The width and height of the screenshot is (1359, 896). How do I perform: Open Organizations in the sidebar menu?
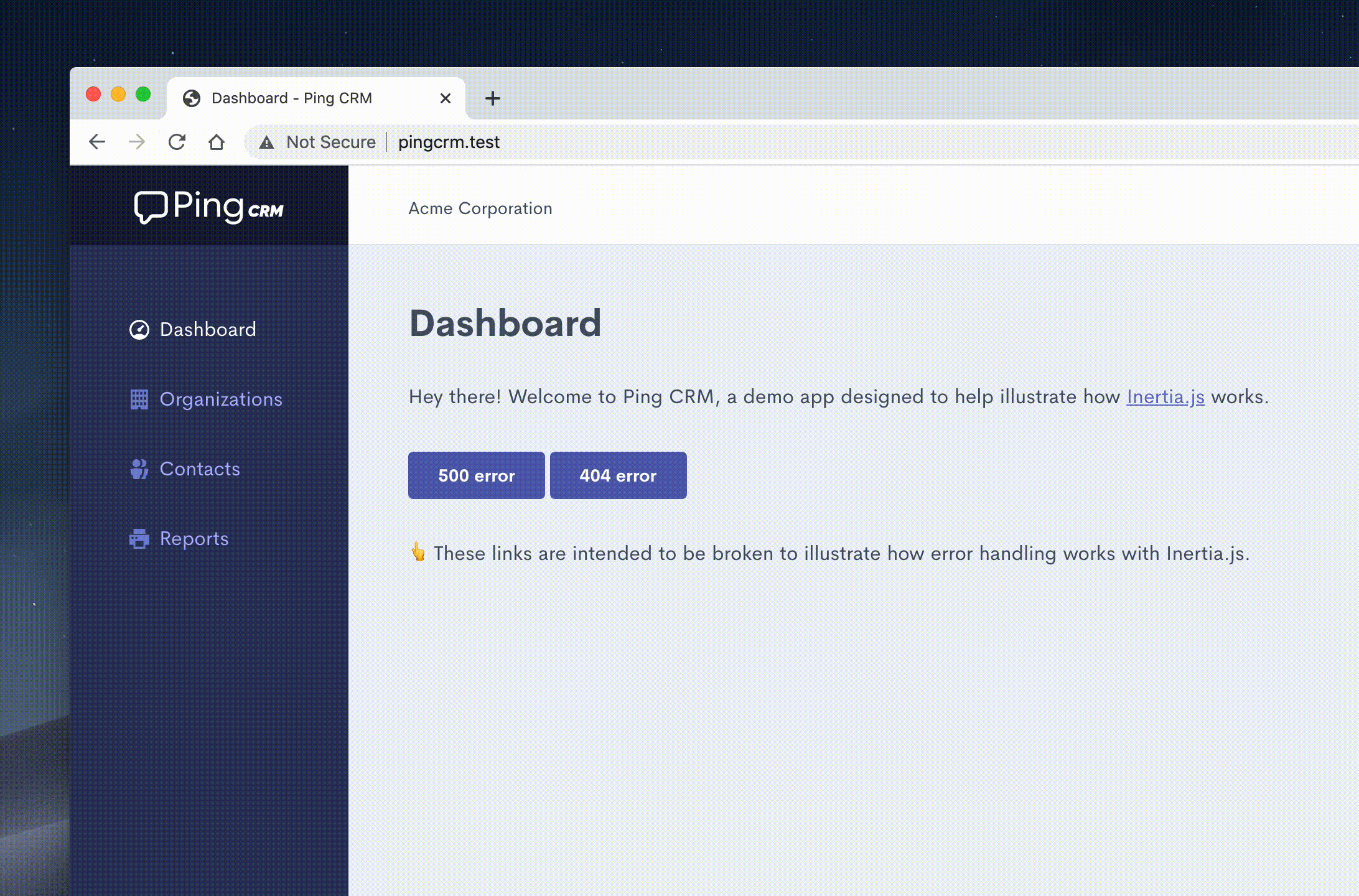tap(220, 399)
